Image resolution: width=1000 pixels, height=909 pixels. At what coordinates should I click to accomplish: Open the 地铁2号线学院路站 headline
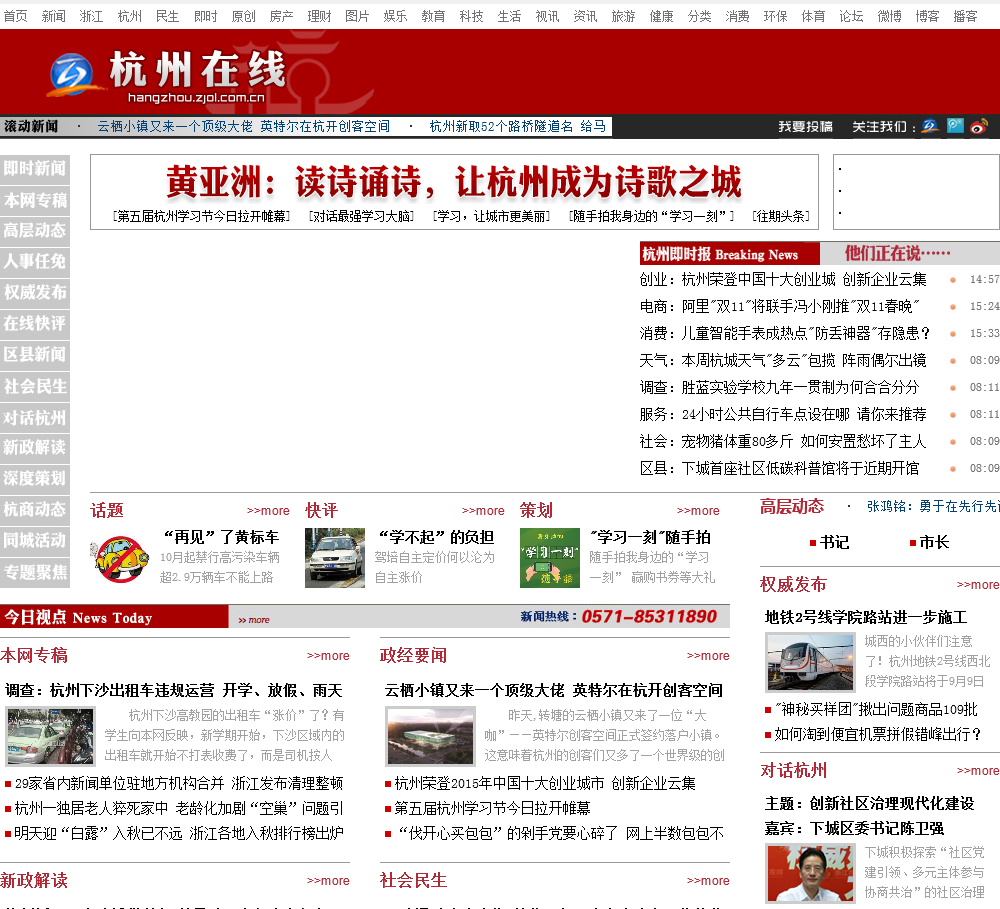pyautogui.click(x=865, y=617)
